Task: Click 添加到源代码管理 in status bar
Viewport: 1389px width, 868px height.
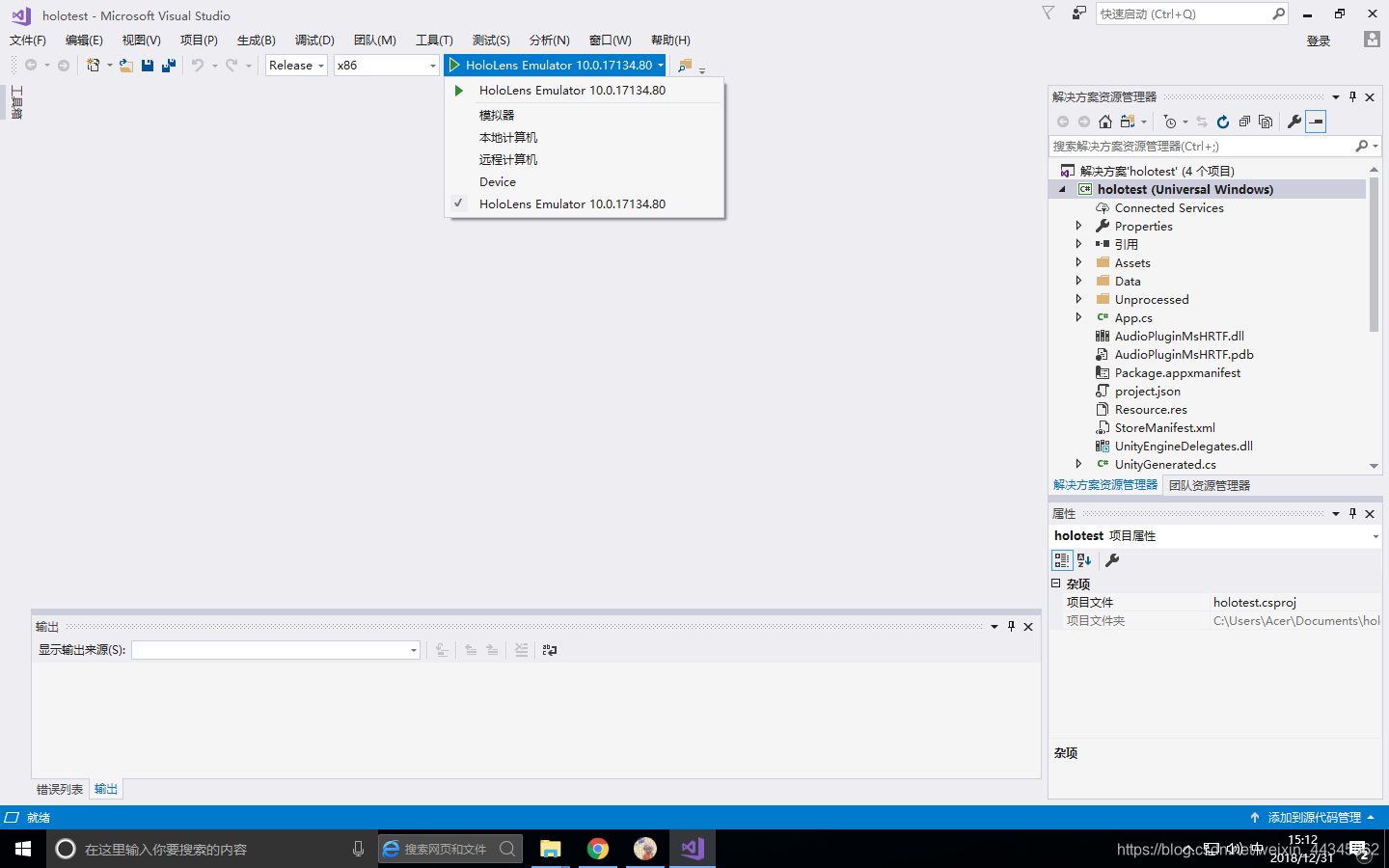Action: pos(1315,817)
